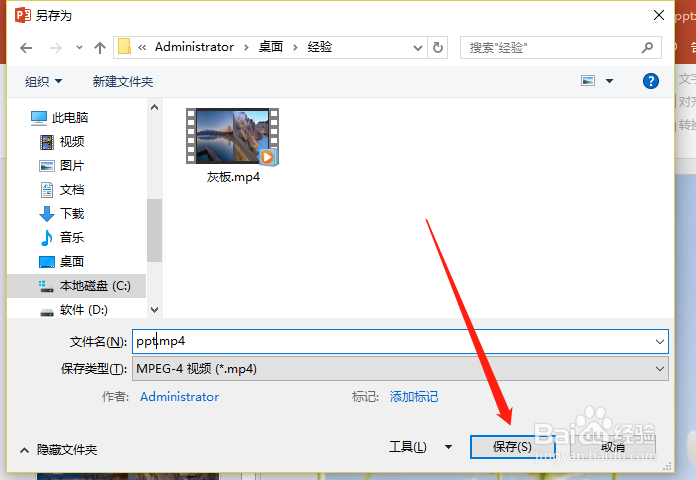
Task: Click 新建文件夹 button
Action: 123,81
